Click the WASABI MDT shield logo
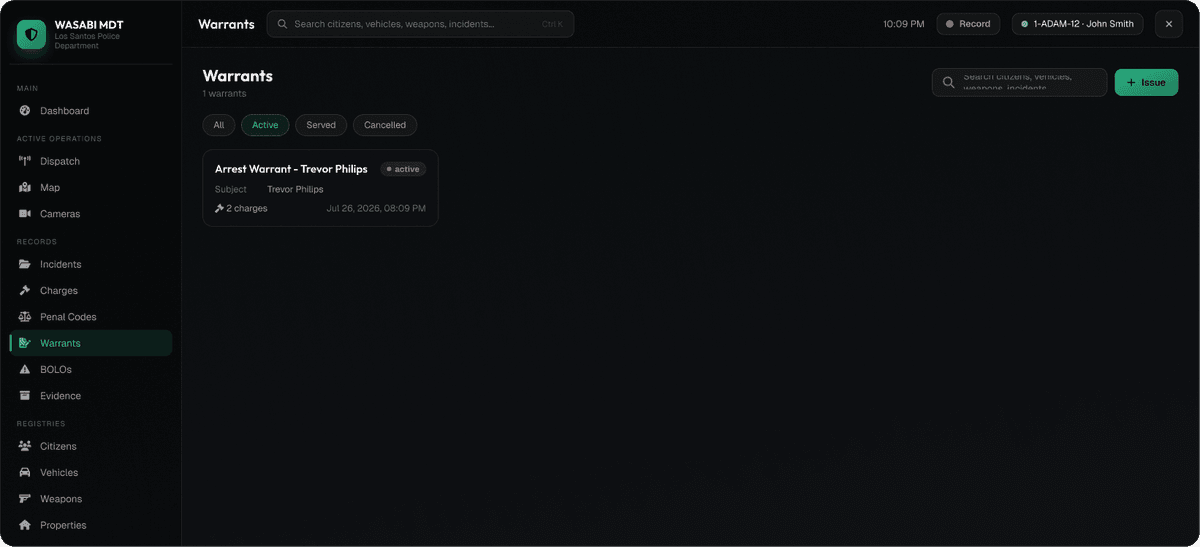The width and height of the screenshot is (1200, 547). point(32,35)
